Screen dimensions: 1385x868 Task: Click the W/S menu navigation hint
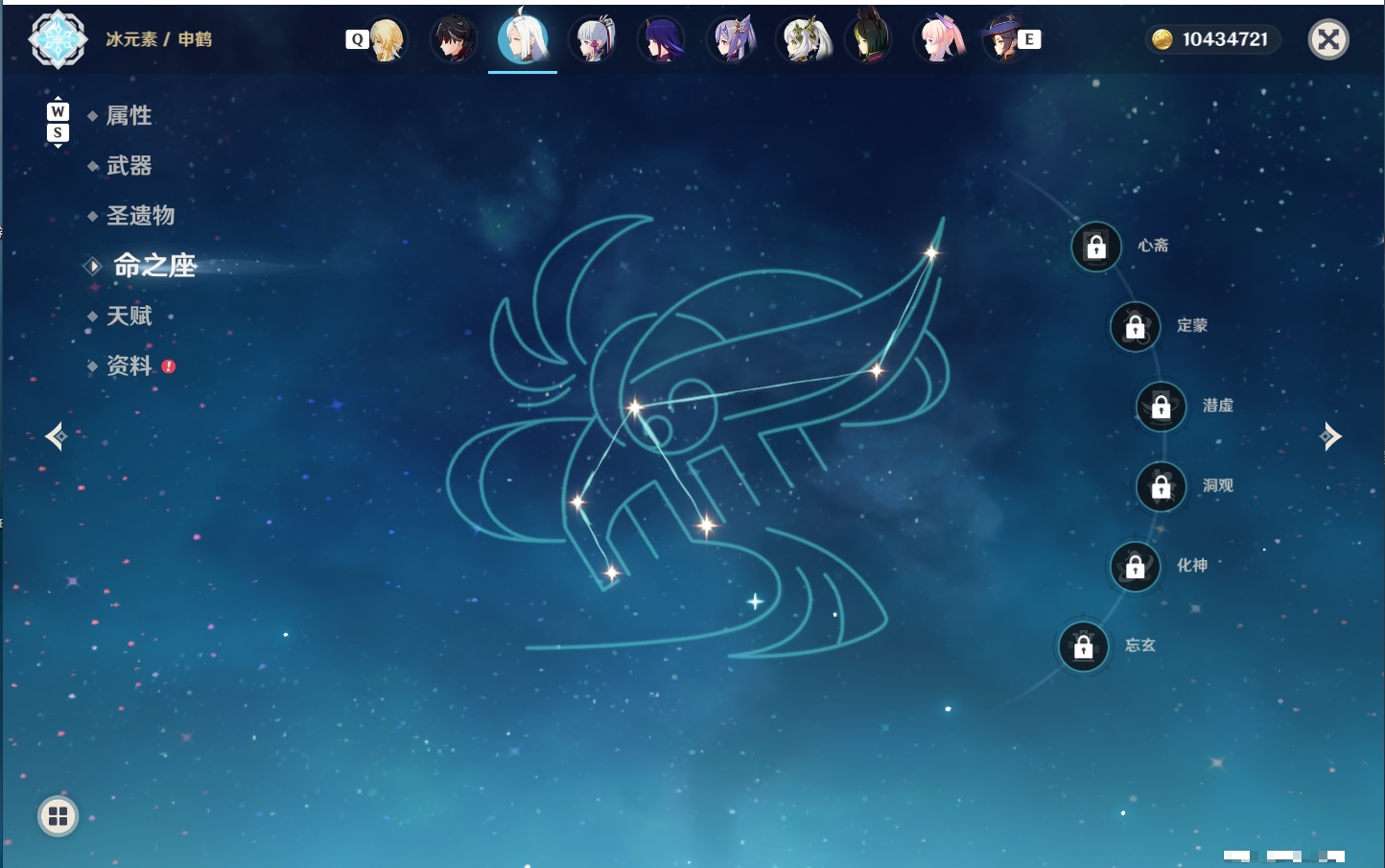(x=58, y=122)
